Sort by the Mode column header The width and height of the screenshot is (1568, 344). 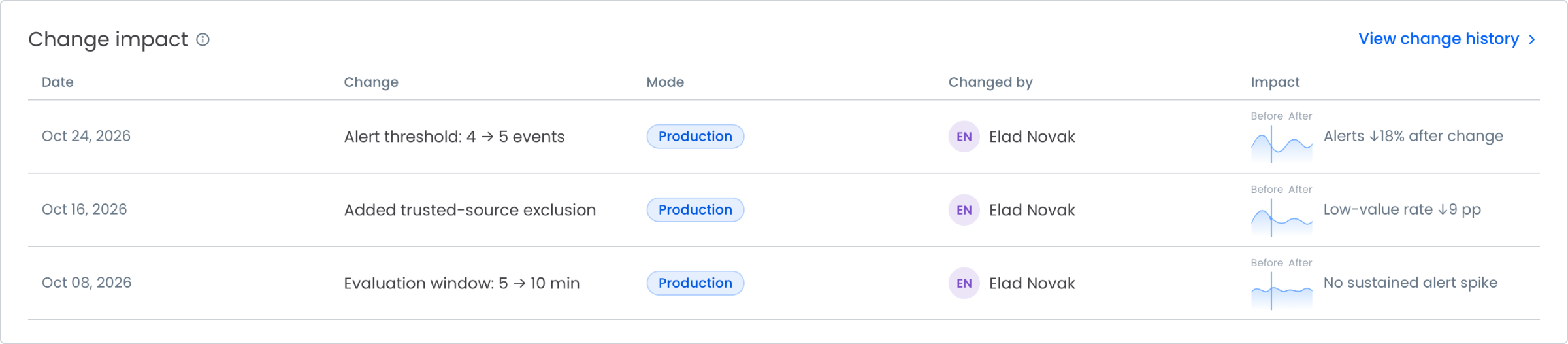[x=665, y=82]
